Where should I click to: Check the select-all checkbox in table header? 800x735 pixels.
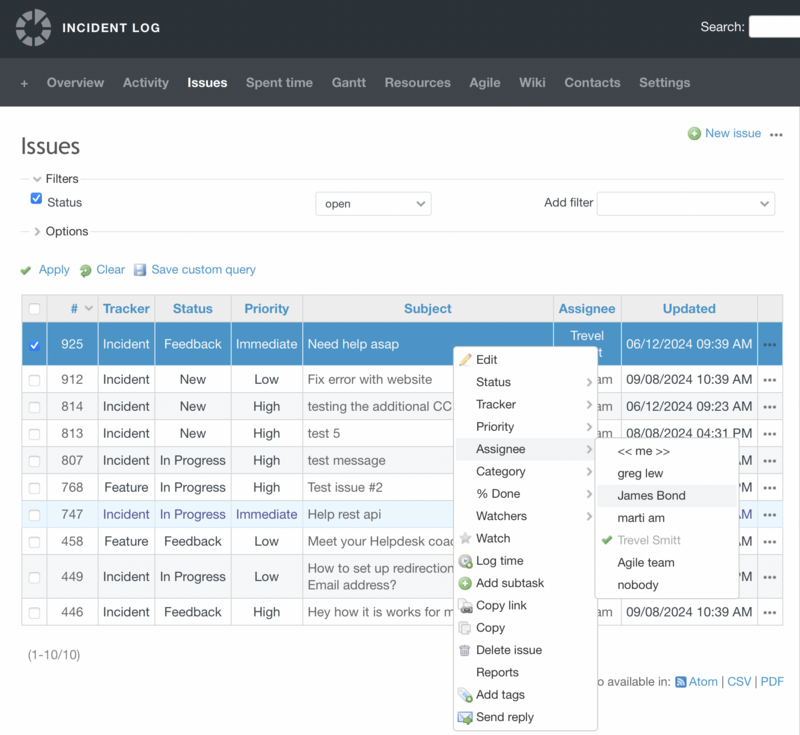pyautogui.click(x=35, y=309)
